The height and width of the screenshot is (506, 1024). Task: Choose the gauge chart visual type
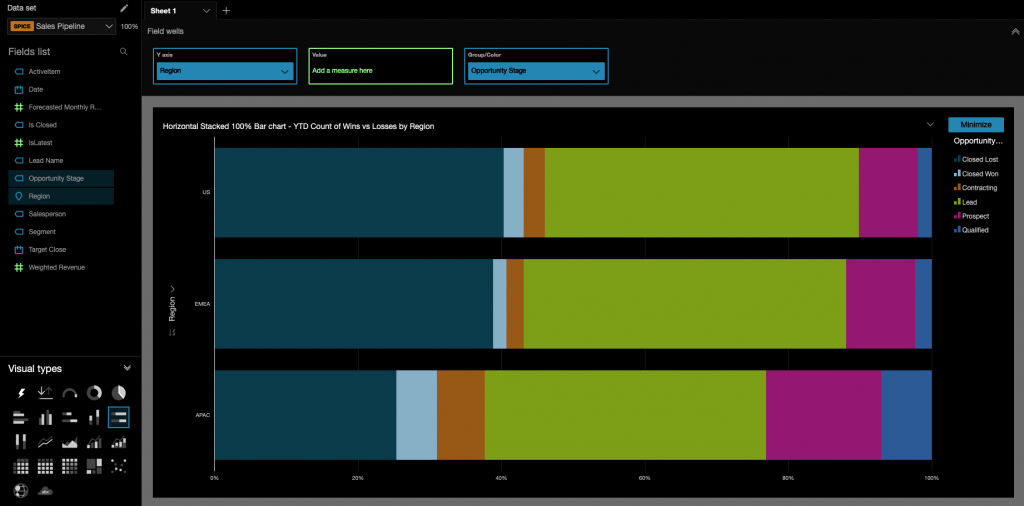click(x=70, y=393)
